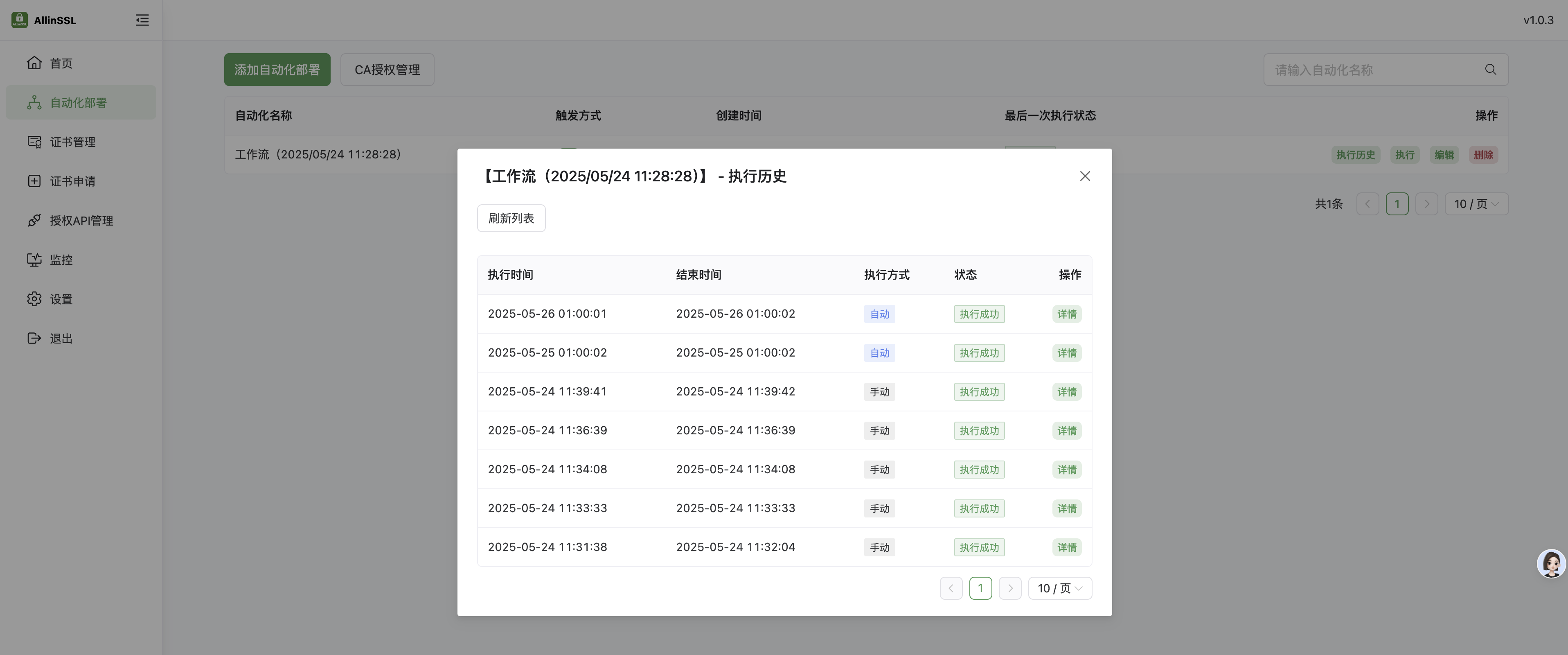The width and height of the screenshot is (1568, 655).
Task: Open 证书管理 in the sidebar
Action: click(81, 142)
